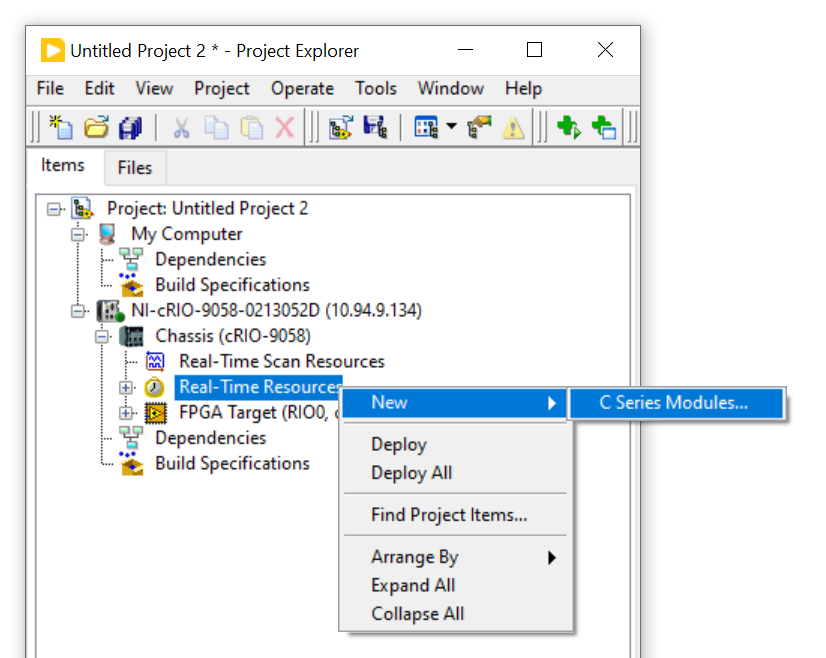Collapse the My Computer tree node

click(78, 234)
